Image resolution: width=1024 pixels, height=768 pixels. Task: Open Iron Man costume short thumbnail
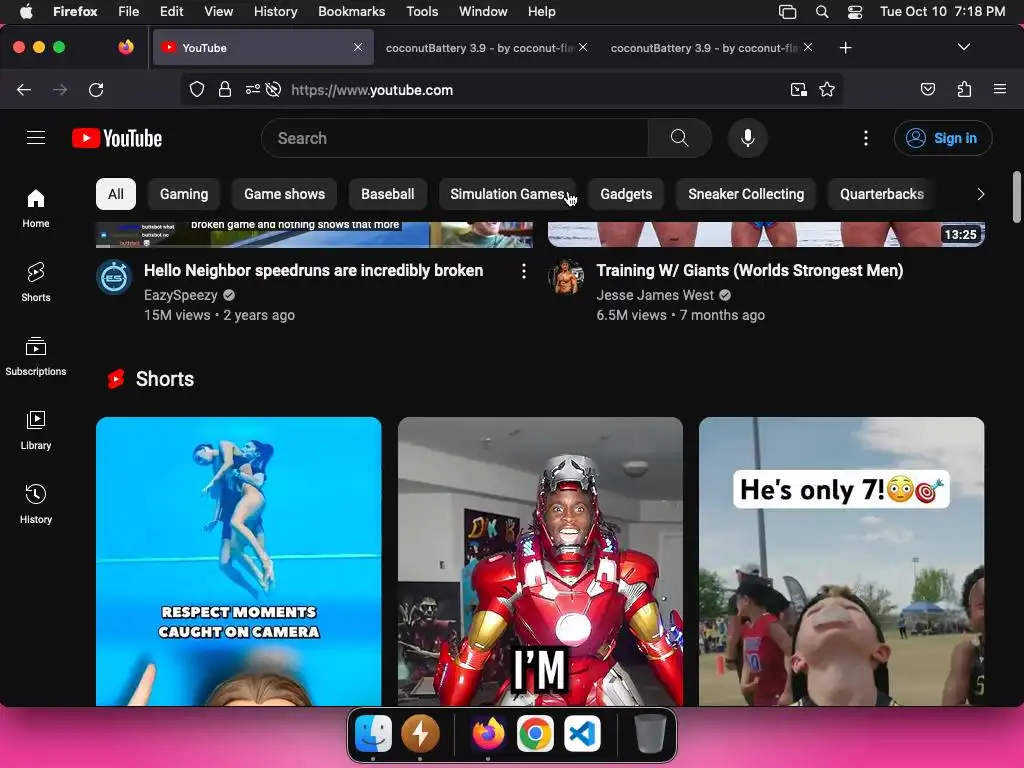[540, 561]
